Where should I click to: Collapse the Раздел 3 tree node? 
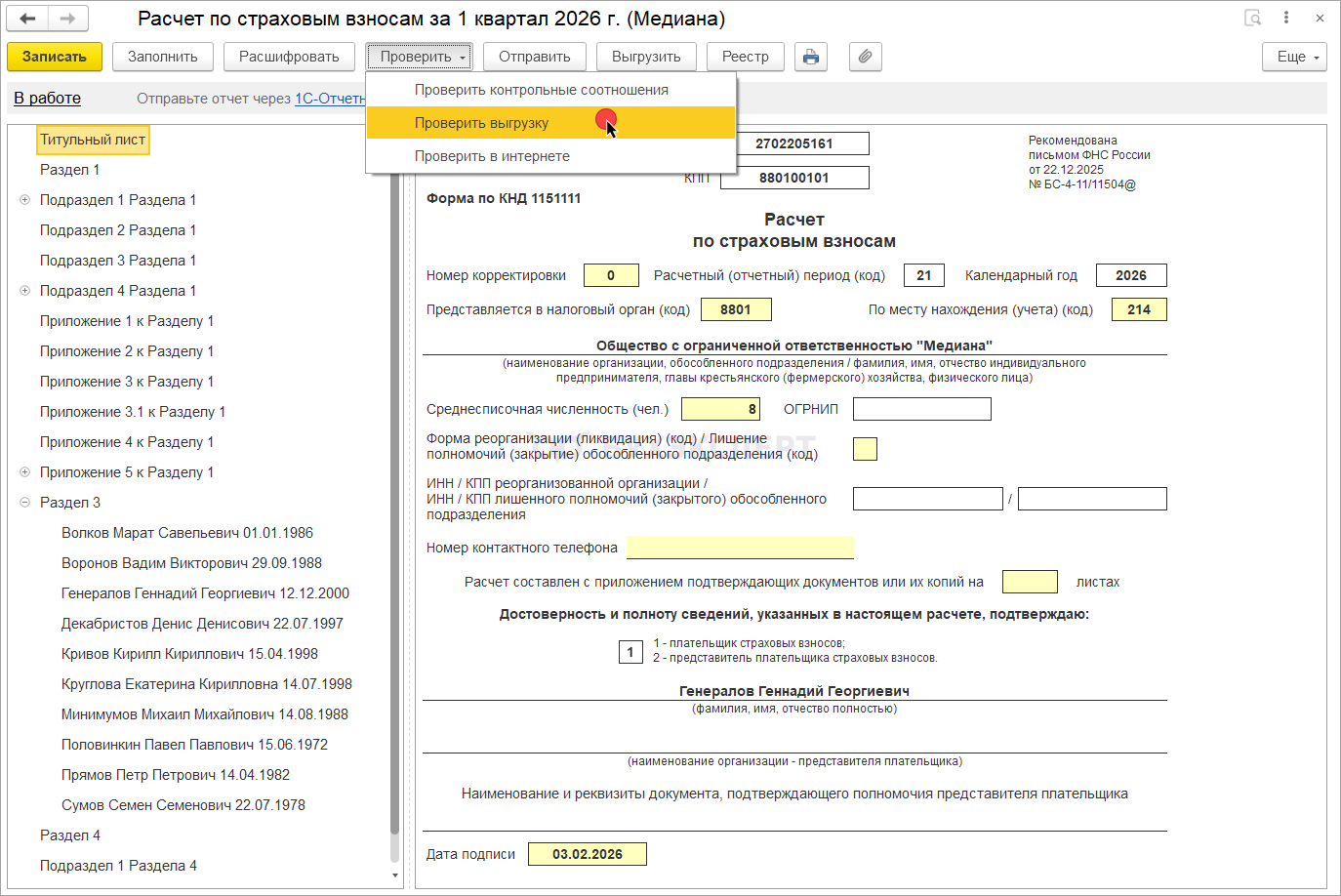(24, 503)
